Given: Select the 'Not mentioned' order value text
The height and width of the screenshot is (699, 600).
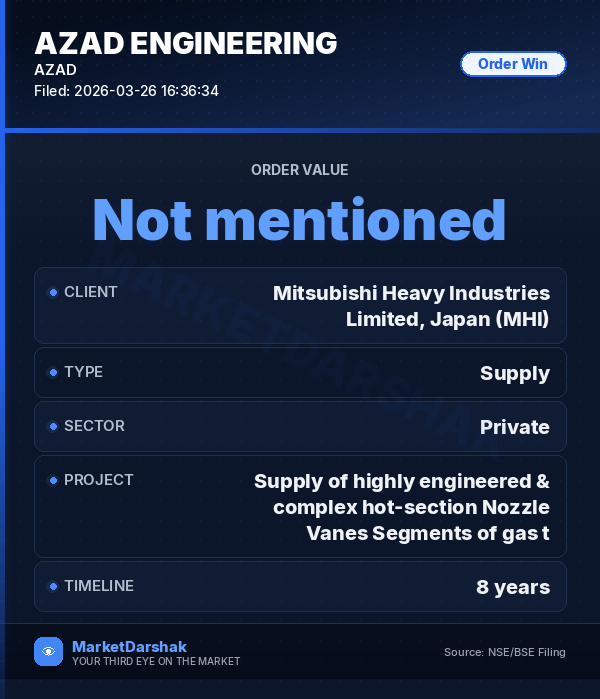Looking at the screenshot, I should coord(300,219).
